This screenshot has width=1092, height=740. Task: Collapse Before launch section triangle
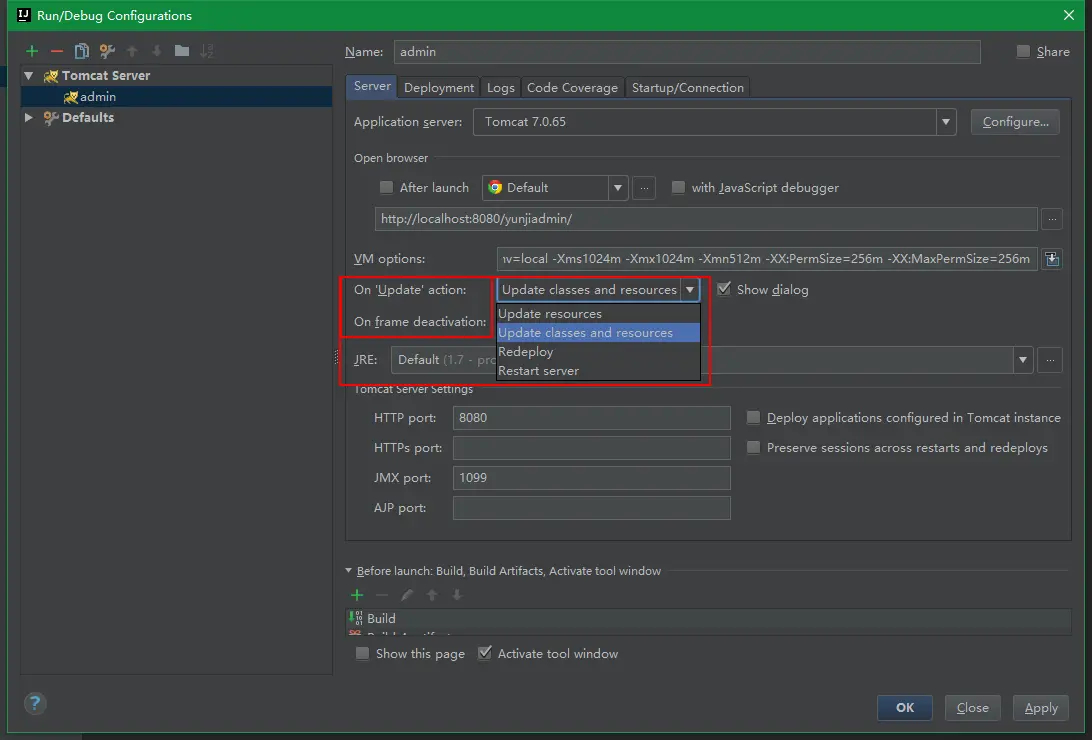(x=348, y=571)
